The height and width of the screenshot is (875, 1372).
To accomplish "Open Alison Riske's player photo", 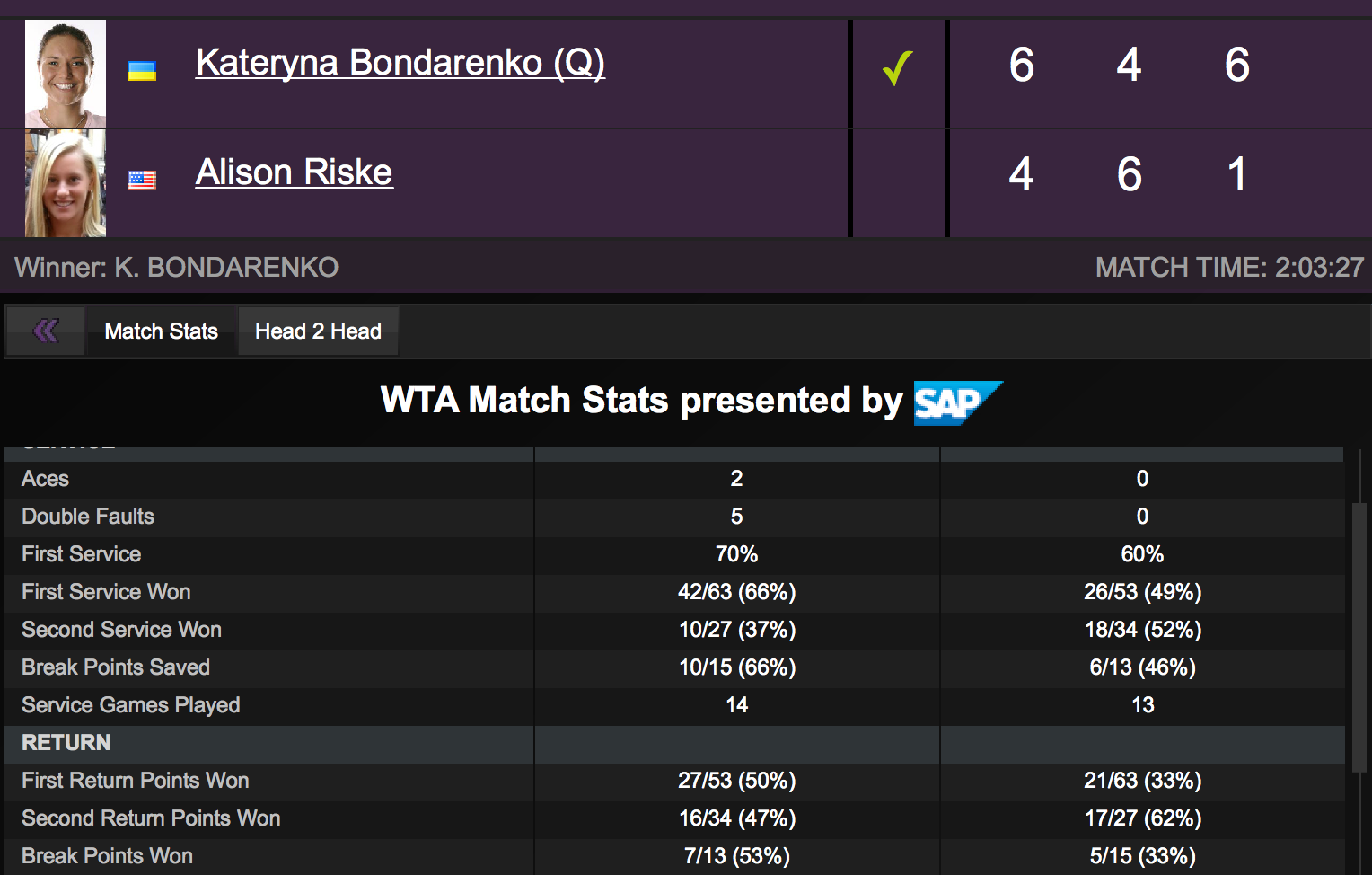I will (x=66, y=183).
